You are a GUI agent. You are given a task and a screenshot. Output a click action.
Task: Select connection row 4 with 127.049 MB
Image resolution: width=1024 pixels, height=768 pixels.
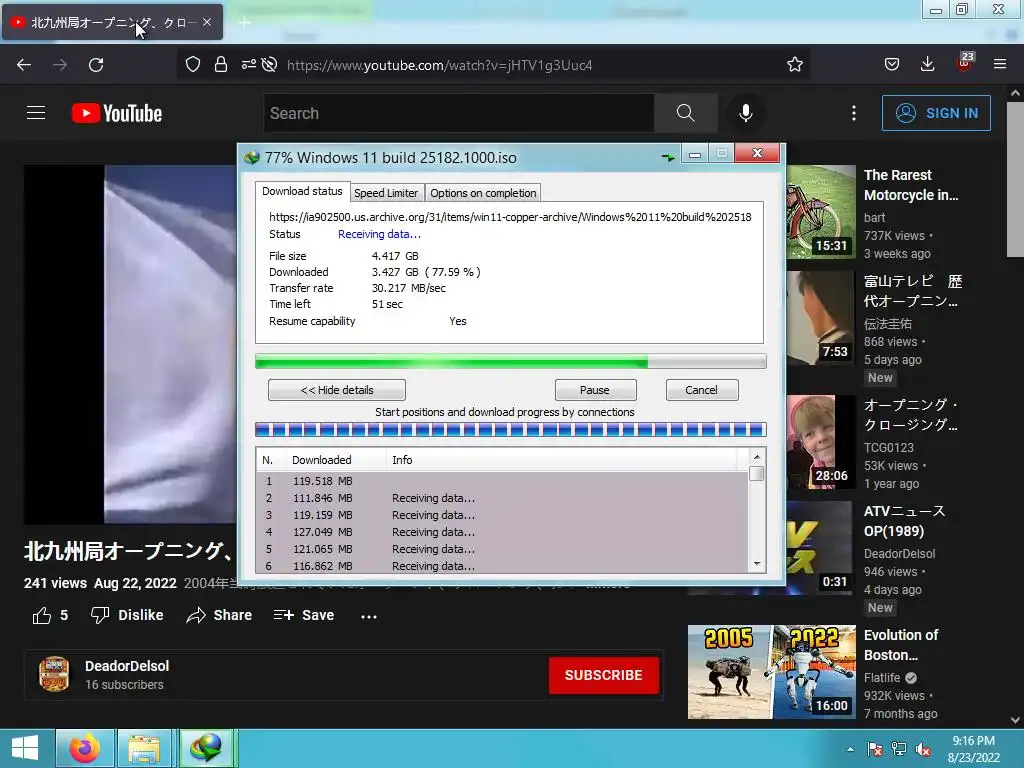pyautogui.click(x=502, y=532)
